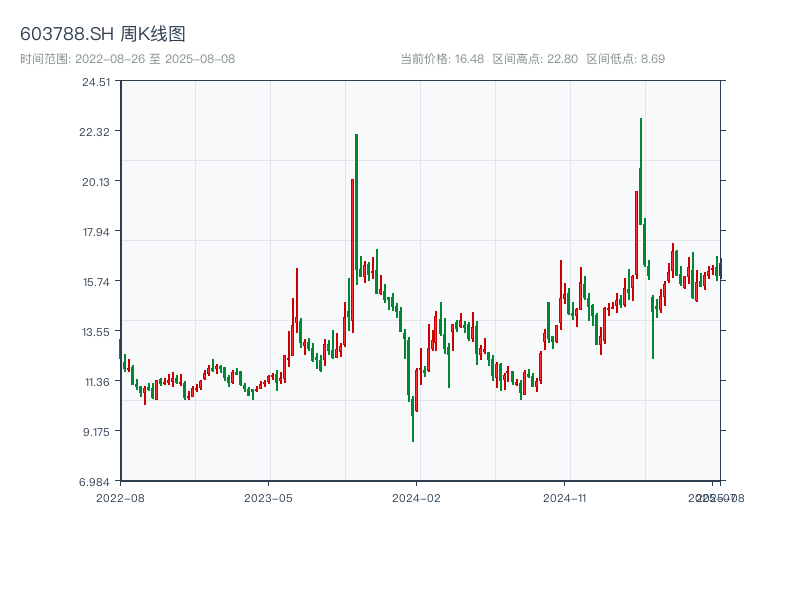Click the 6.984 y-axis price label

point(96,481)
